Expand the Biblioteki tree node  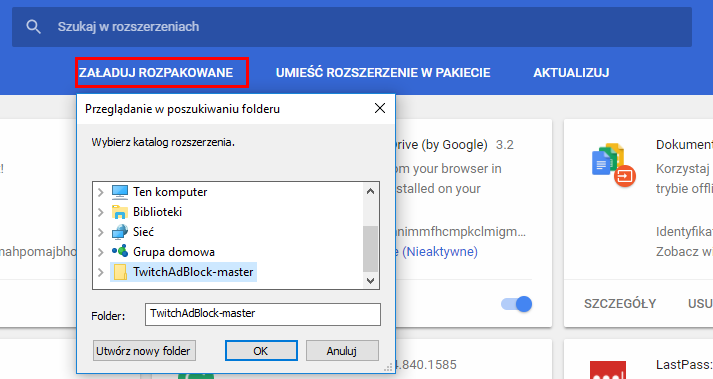coord(101,212)
